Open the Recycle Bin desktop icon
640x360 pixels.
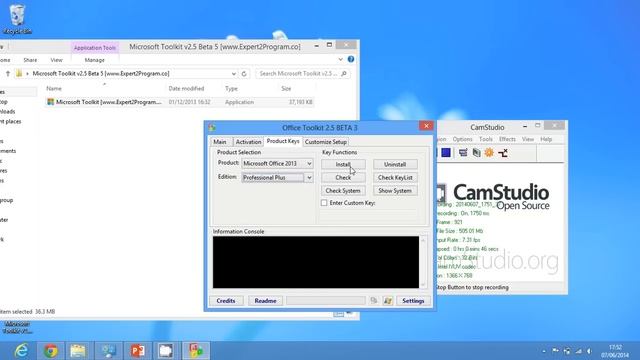point(17,19)
